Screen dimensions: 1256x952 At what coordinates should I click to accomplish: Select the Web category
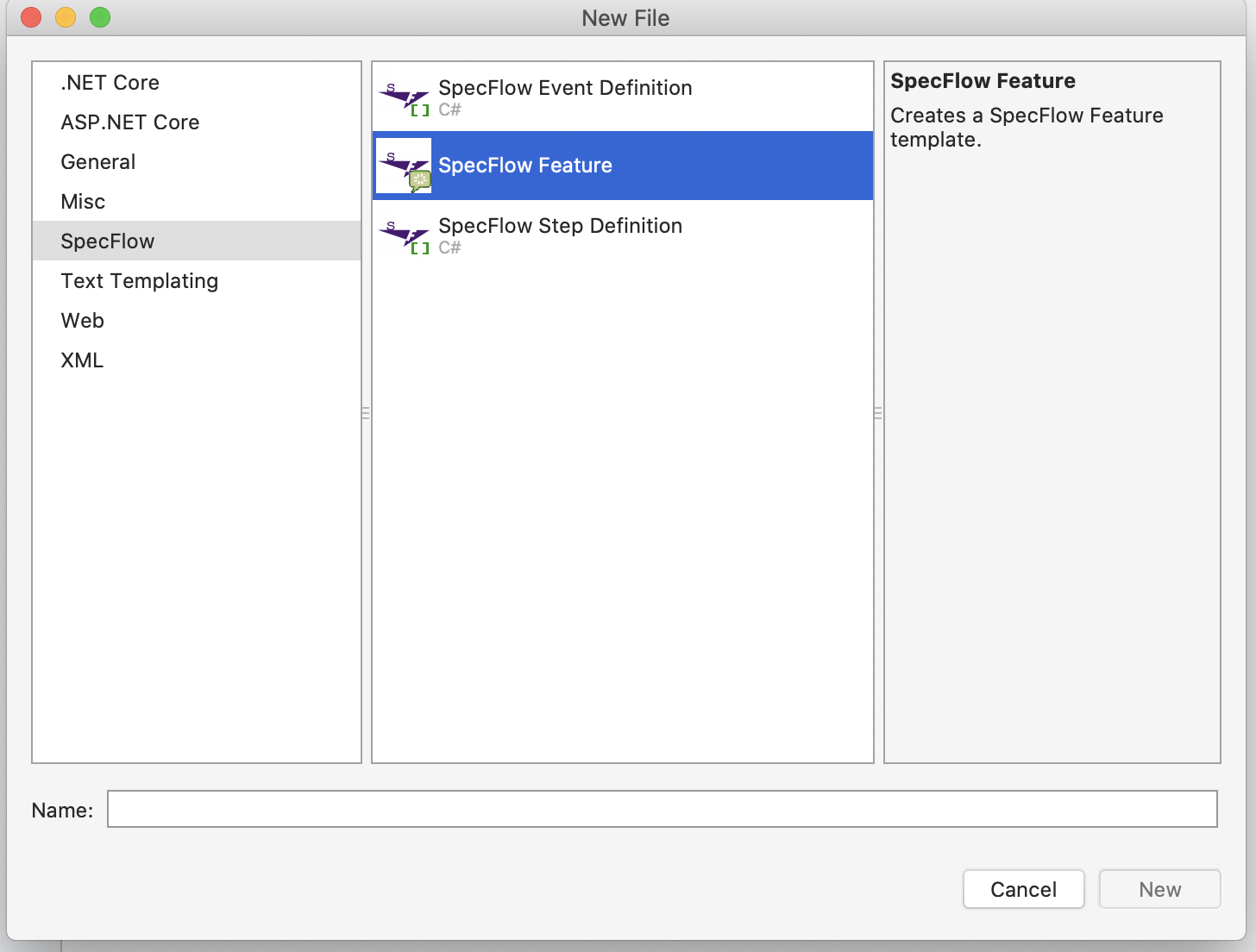(x=197, y=321)
